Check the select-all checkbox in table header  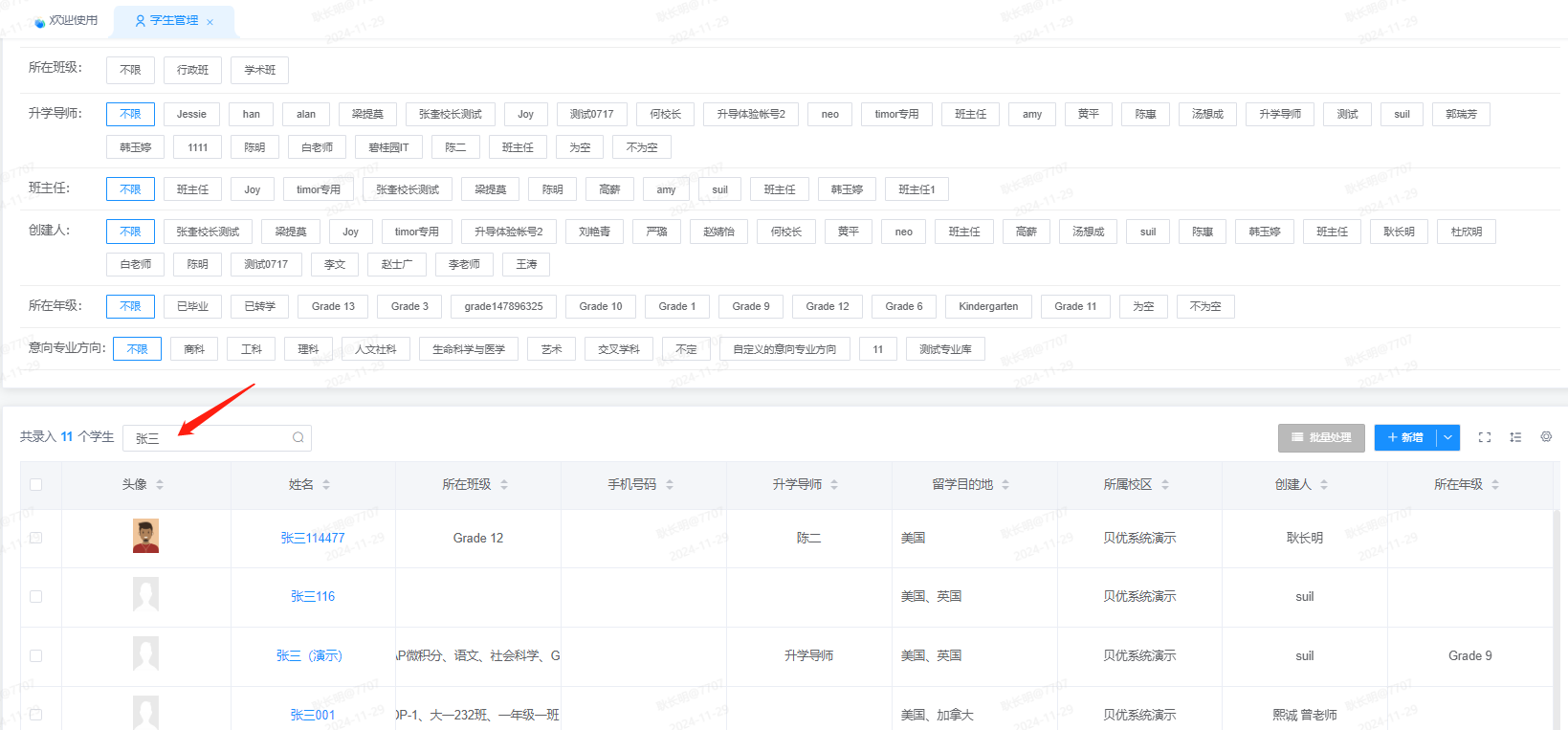[35, 484]
